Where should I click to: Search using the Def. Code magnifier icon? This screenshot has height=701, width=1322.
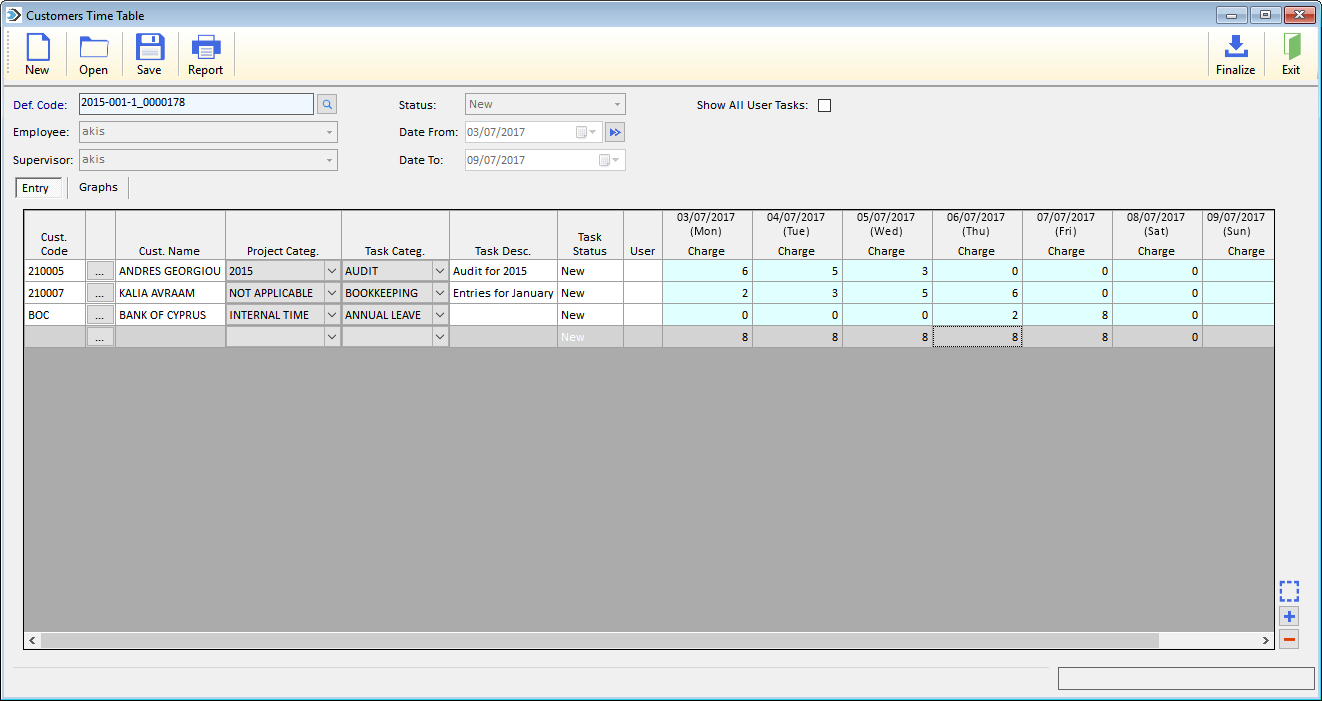pos(329,104)
